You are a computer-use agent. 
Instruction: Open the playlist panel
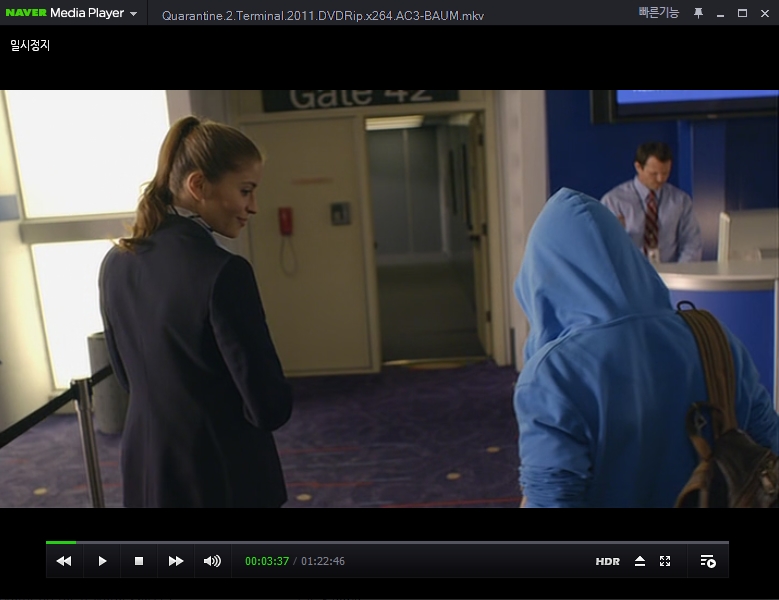708,561
